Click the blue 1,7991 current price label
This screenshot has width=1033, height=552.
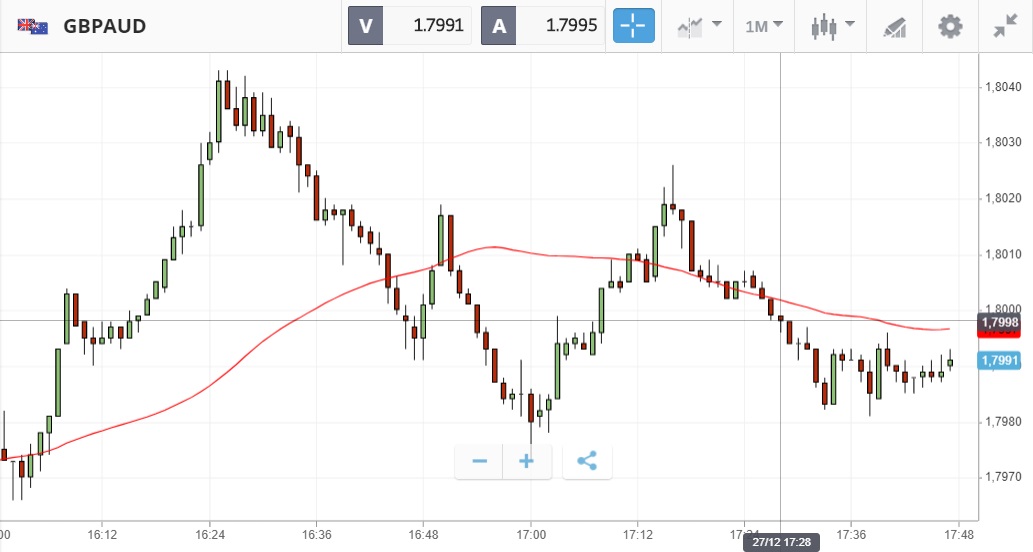click(999, 361)
